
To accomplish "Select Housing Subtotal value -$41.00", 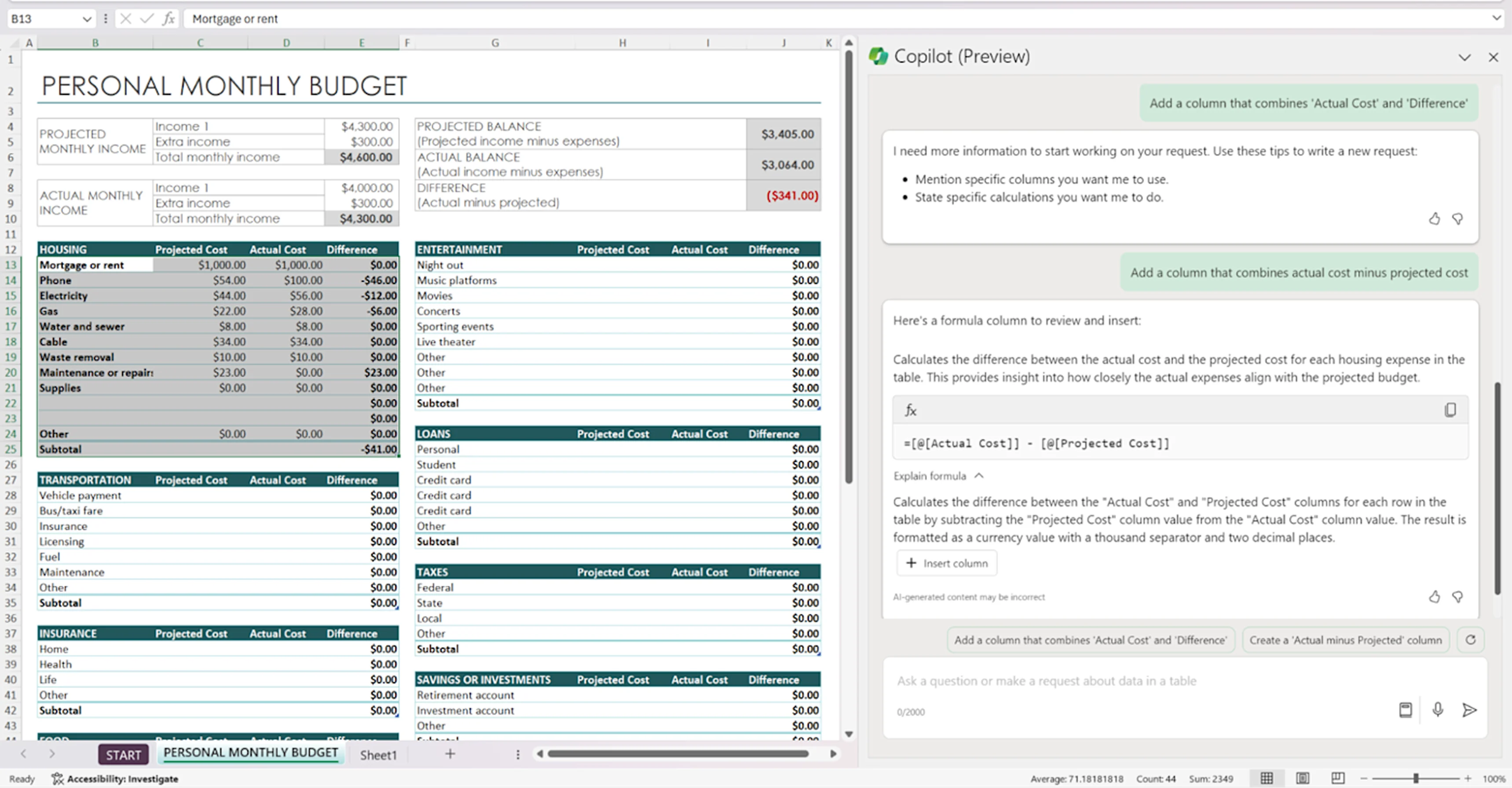I will coord(362,449).
